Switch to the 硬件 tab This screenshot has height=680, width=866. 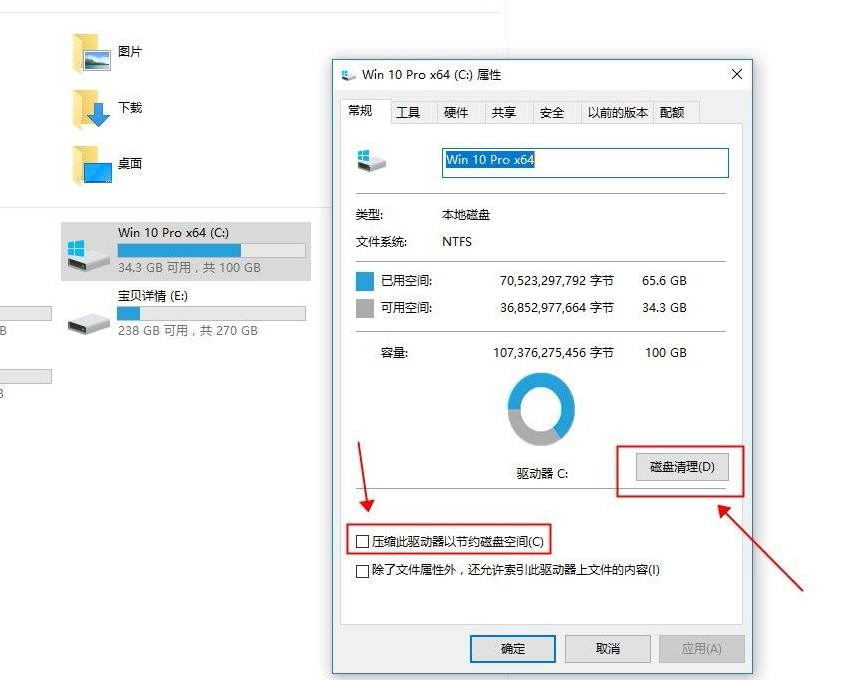click(456, 113)
